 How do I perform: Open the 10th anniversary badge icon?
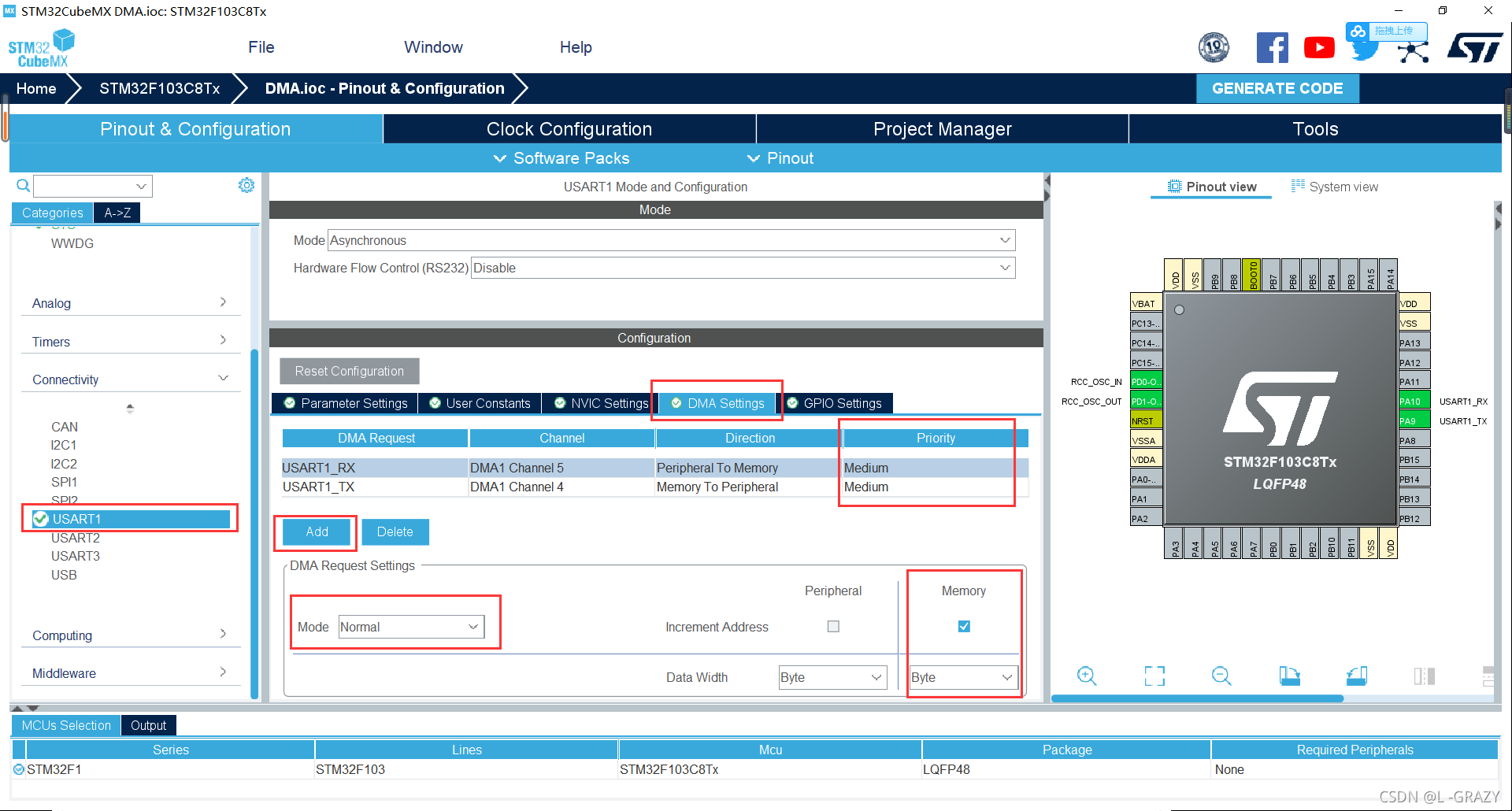click(x=1214, y=47)
